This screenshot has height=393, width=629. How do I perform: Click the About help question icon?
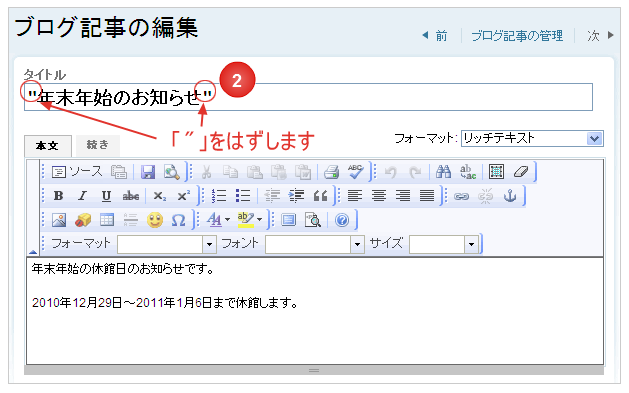[x=342, y=220]
